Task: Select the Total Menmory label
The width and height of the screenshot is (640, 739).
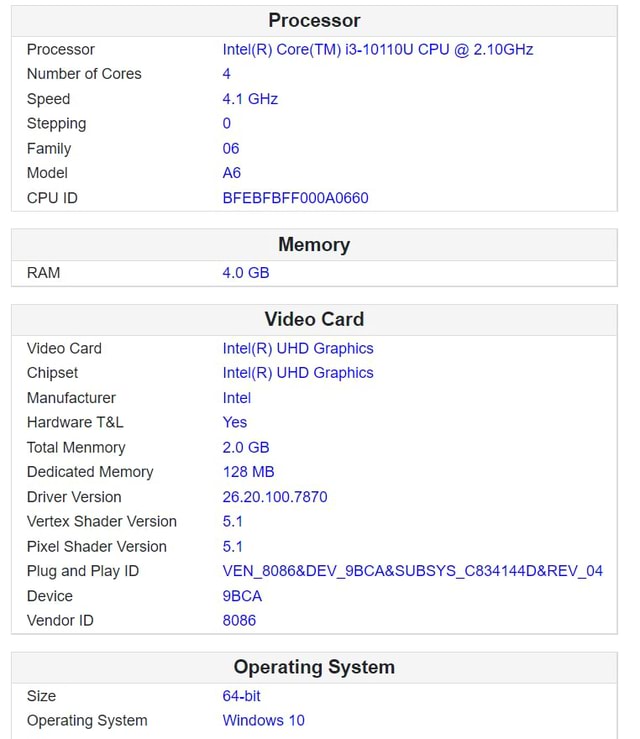Action: (x=76, y=447)
